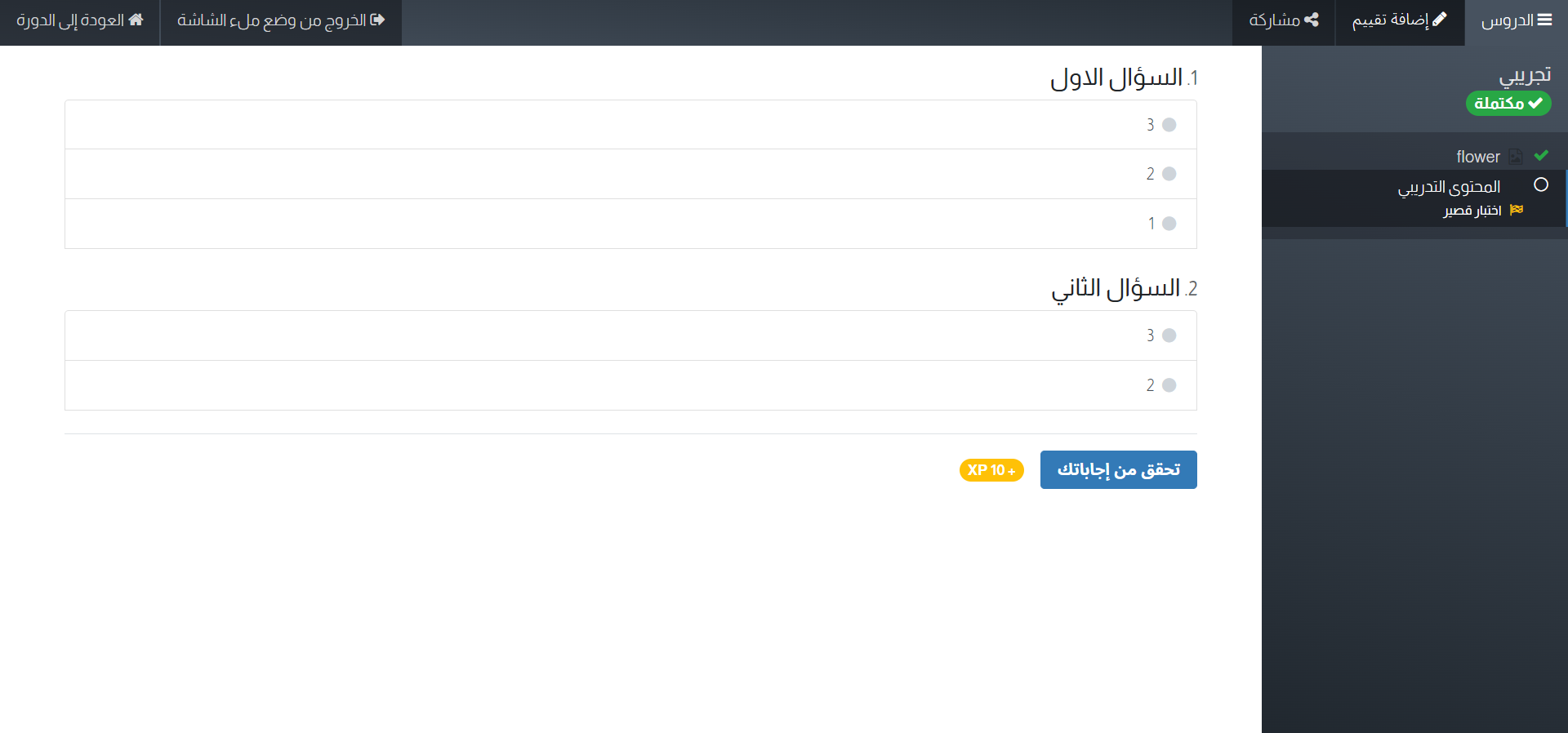The width and height of the screenshot is (1568, 733).
Task: Click the exit icon for الخروج من وضع ملء الشاشة
Action: coord(377,20)
